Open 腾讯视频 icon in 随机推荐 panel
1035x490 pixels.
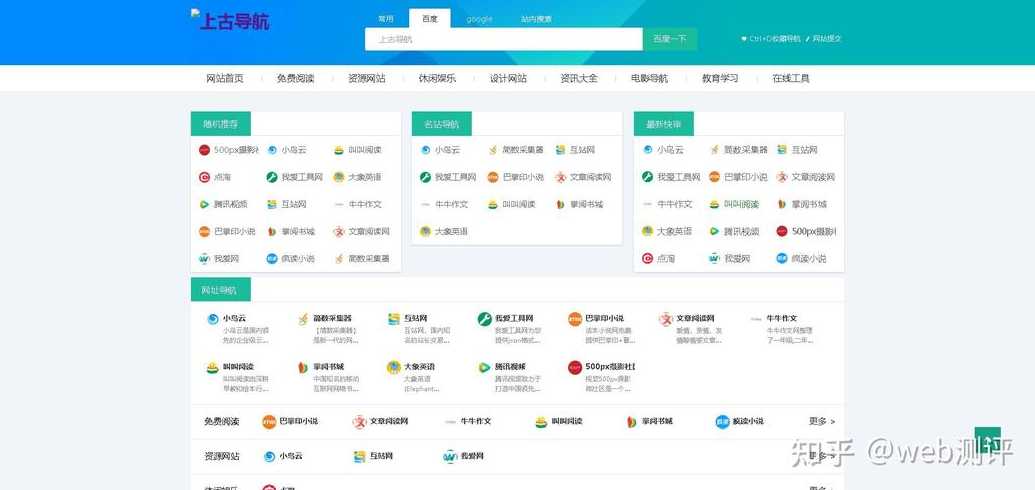click(205, 204)
